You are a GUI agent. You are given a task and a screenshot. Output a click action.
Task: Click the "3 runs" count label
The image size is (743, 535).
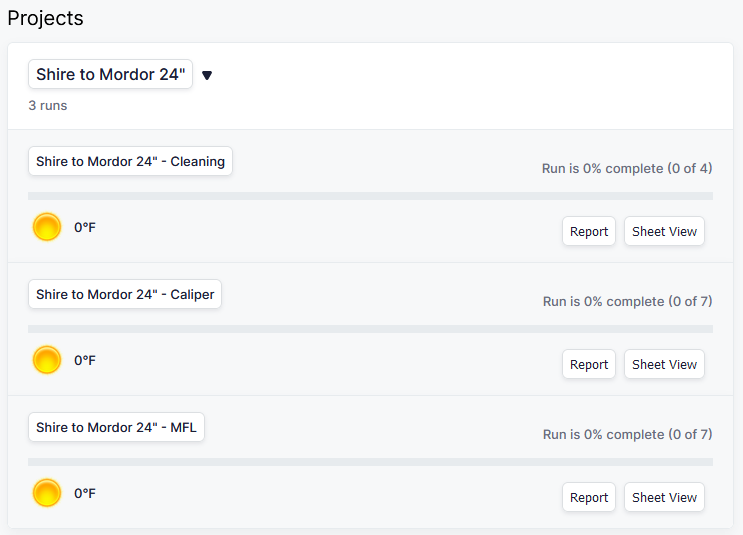point(48,105)
